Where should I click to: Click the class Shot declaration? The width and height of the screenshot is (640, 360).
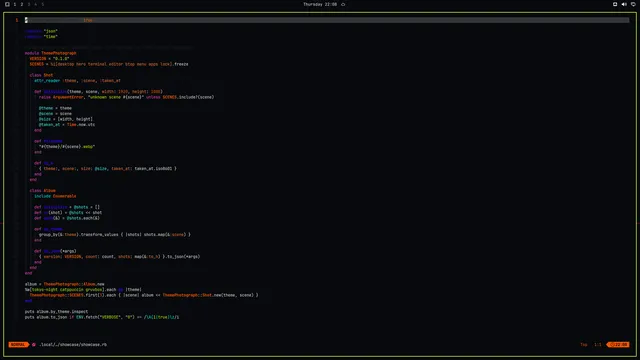point(41,75)
